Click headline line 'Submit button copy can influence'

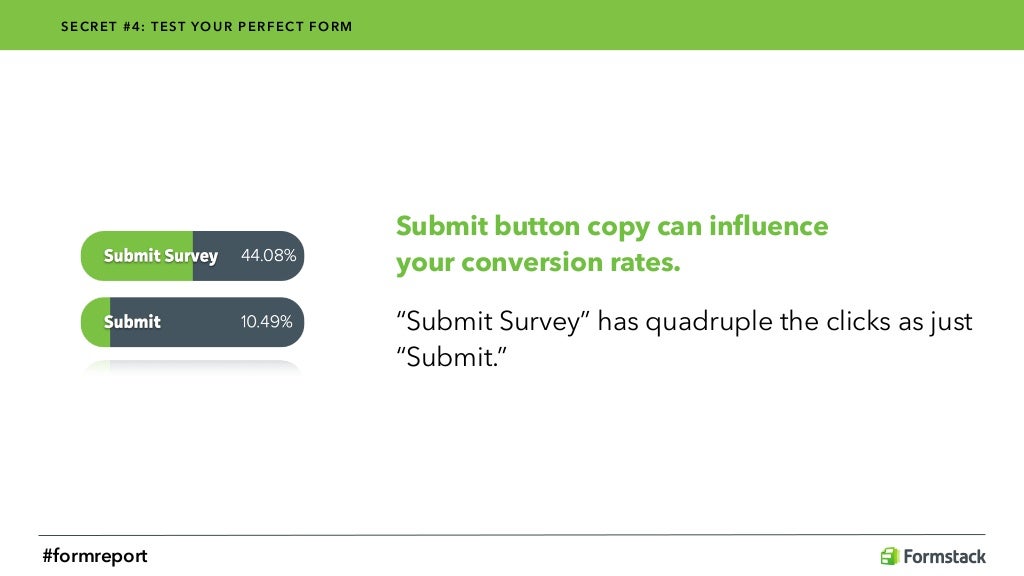pos(612,226)
